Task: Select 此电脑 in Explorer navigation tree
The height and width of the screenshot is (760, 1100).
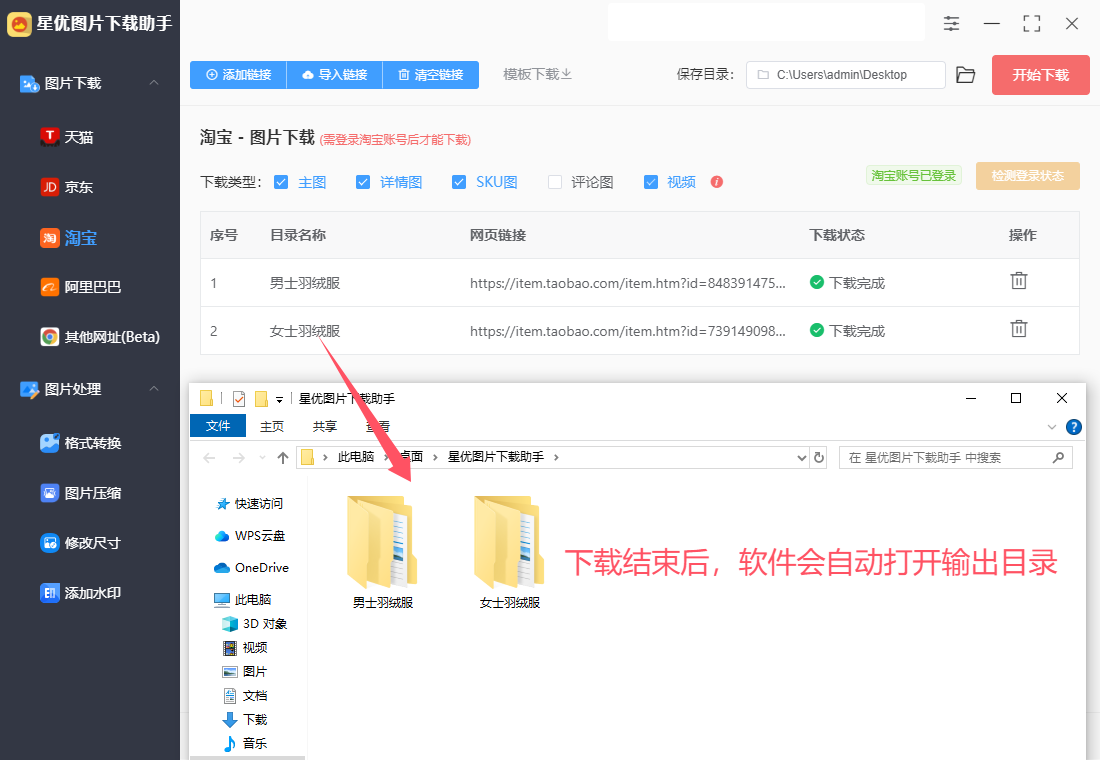Action: [x=243, y=600]
